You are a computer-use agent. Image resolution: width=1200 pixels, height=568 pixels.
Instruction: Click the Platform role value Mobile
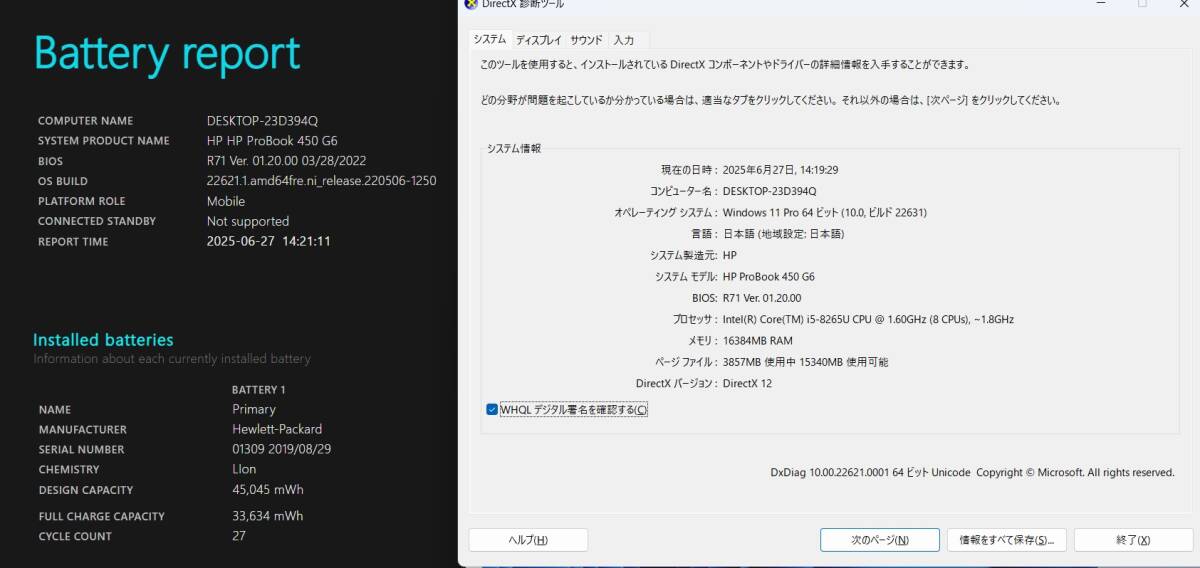[x=226, y=201]
